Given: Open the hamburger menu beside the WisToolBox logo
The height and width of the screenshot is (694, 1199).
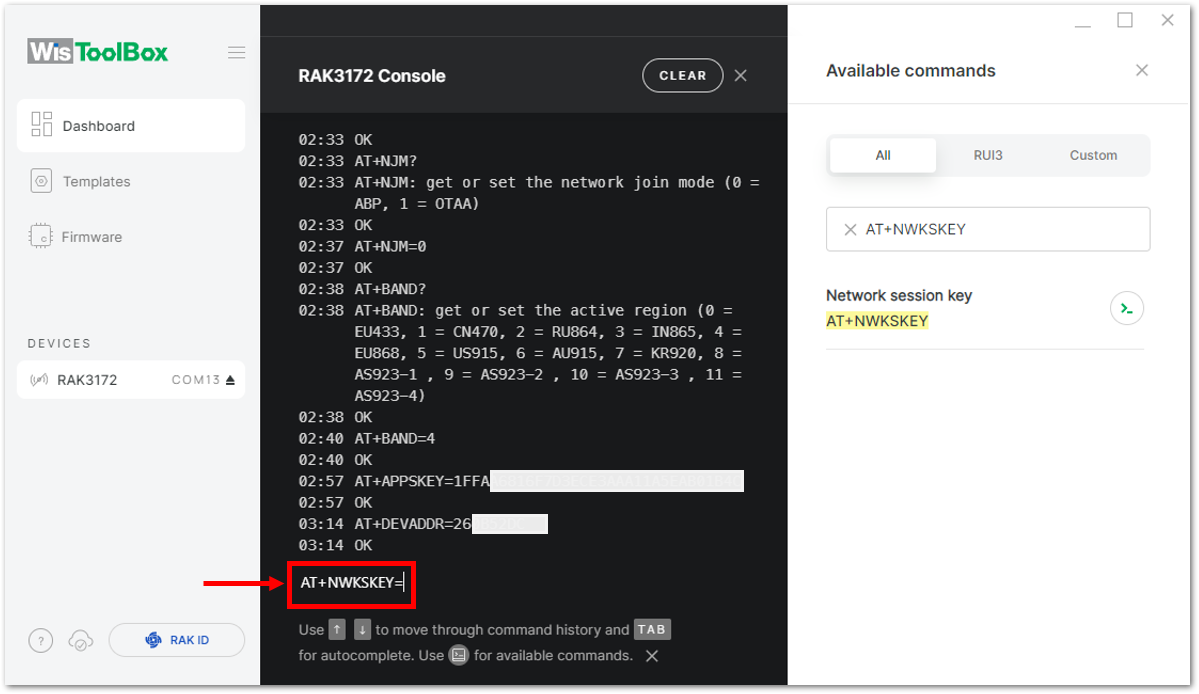Looking at the screenshot, I should pyautogui.click(x=236, y=53).
